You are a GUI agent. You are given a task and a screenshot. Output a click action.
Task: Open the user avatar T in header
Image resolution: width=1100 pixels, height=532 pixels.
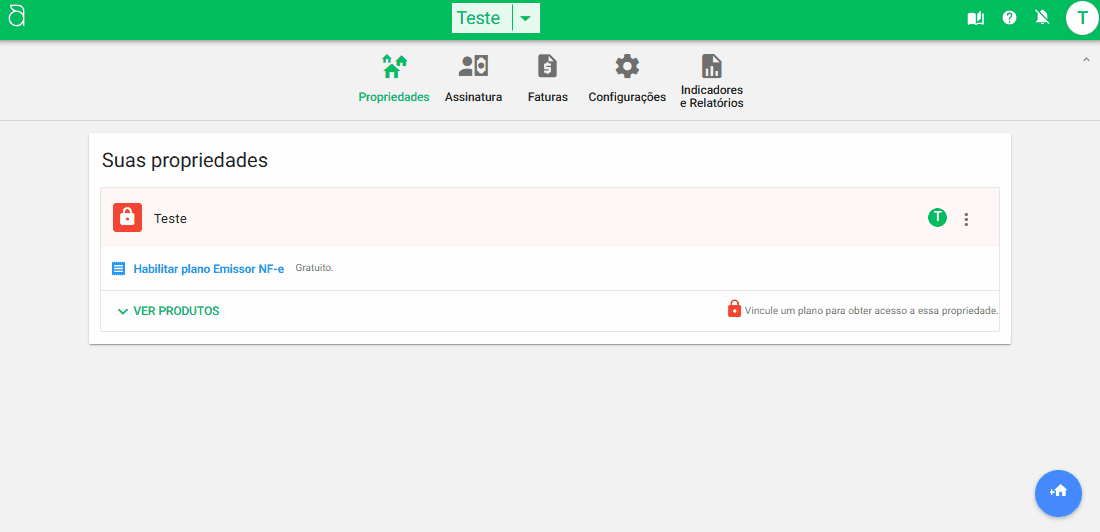(x=1082, y=18)
